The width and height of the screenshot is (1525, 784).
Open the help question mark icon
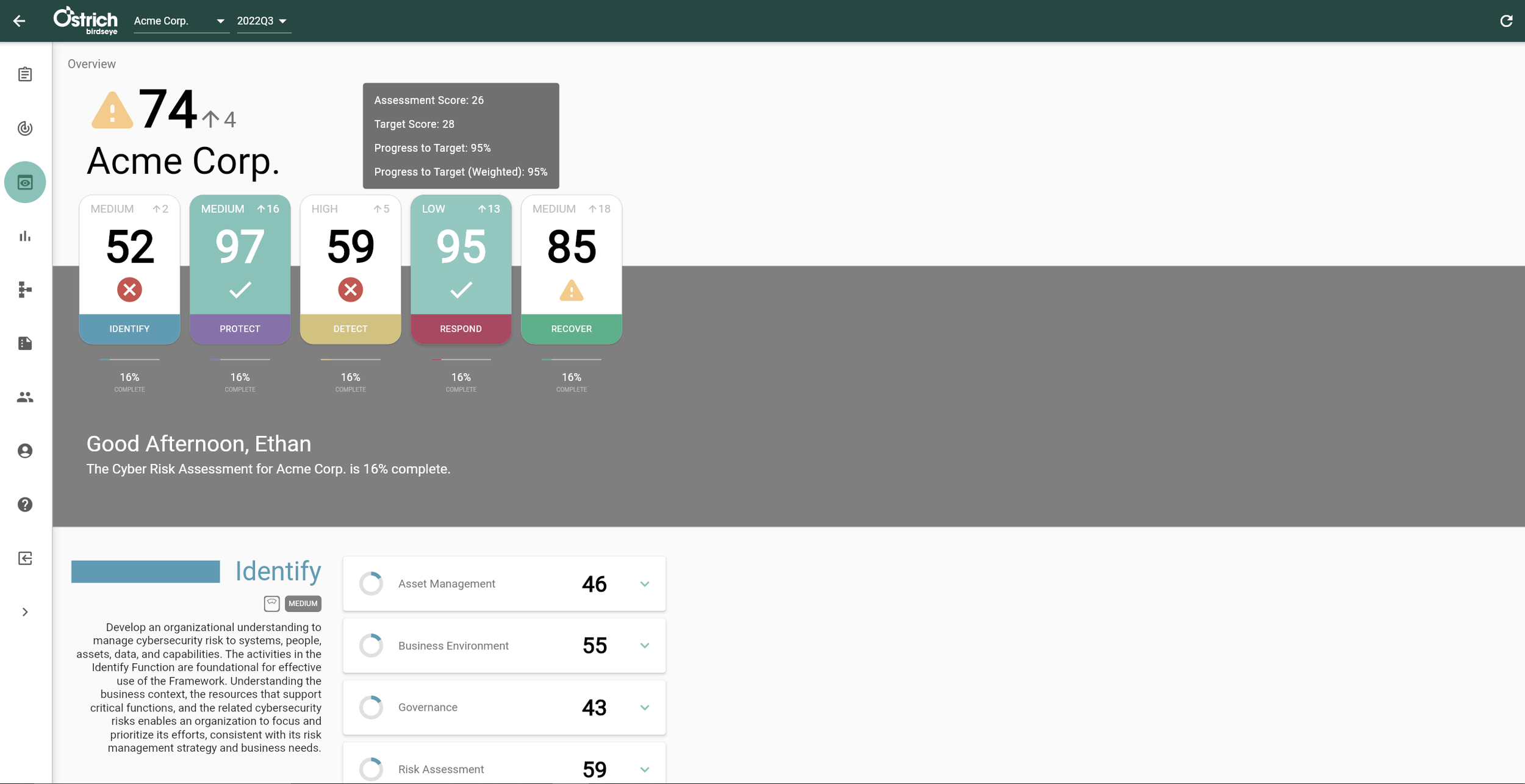(25, 505)
